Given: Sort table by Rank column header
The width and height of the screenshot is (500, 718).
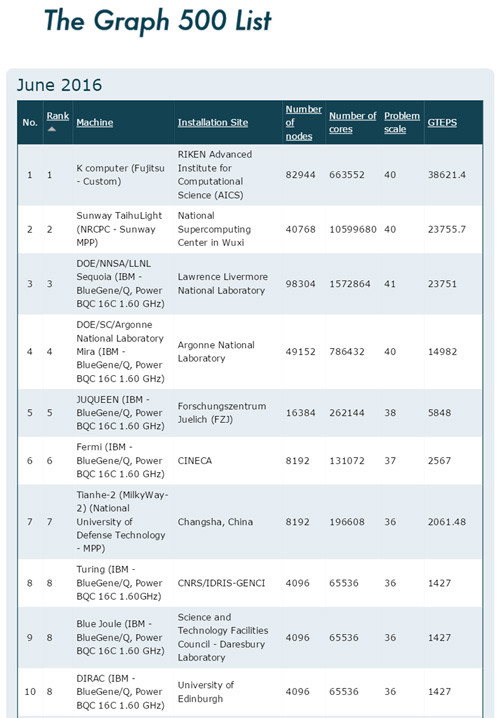Looking at the screenshot, I should click(58, 116).
